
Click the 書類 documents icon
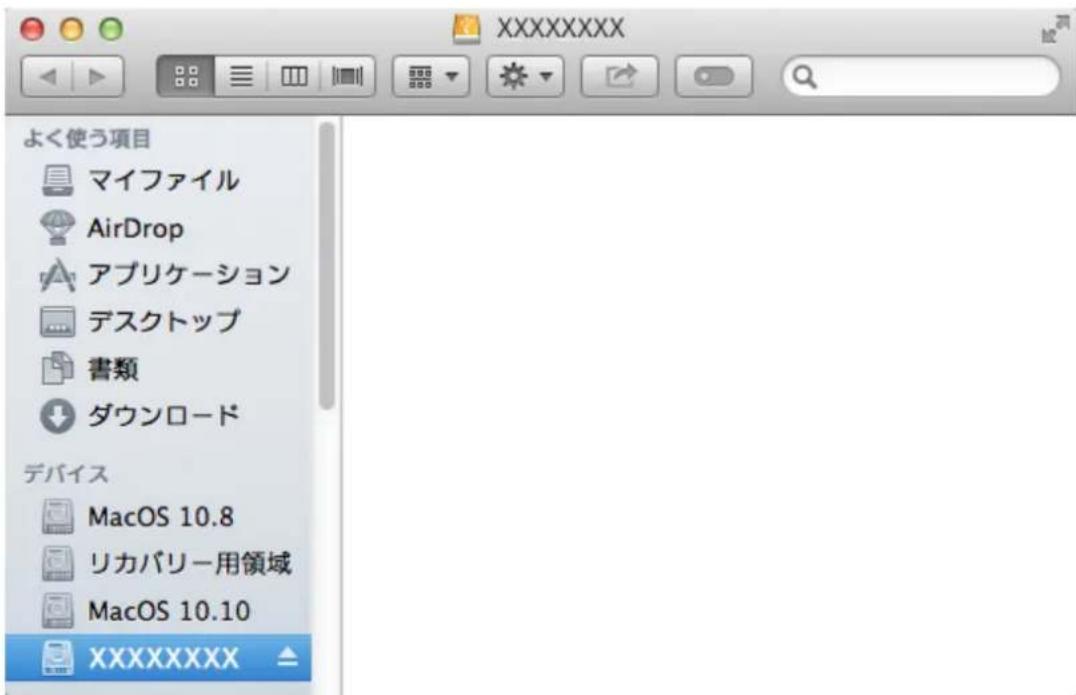coord(58,368)
